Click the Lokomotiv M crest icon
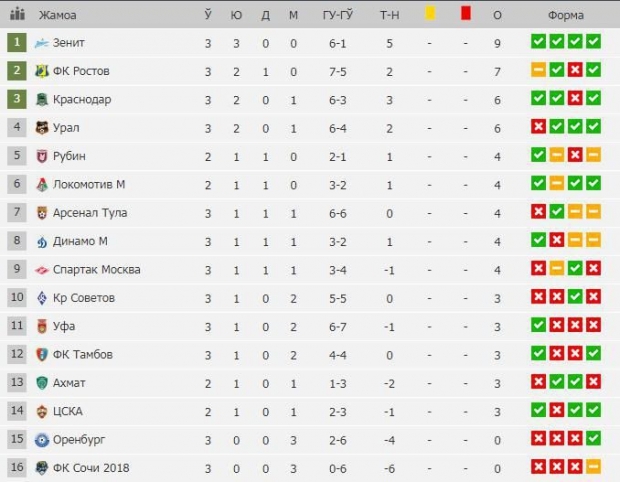 (x=42, y=185)
